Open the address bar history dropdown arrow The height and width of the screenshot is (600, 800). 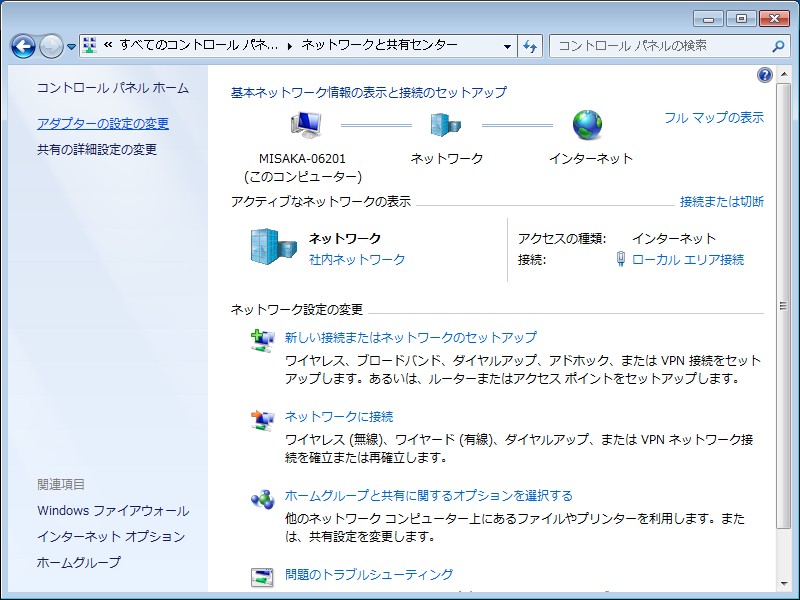[509, 45]
